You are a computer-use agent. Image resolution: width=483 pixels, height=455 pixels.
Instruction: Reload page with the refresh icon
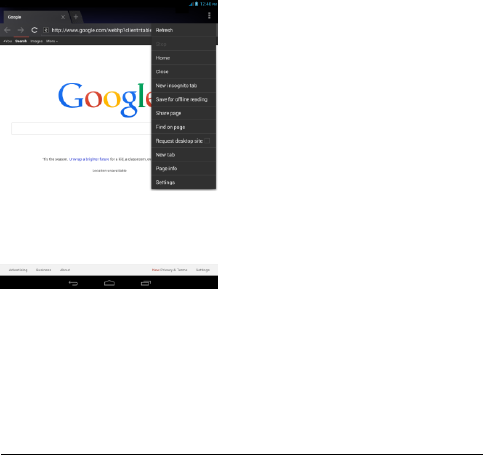pos(34,30)
